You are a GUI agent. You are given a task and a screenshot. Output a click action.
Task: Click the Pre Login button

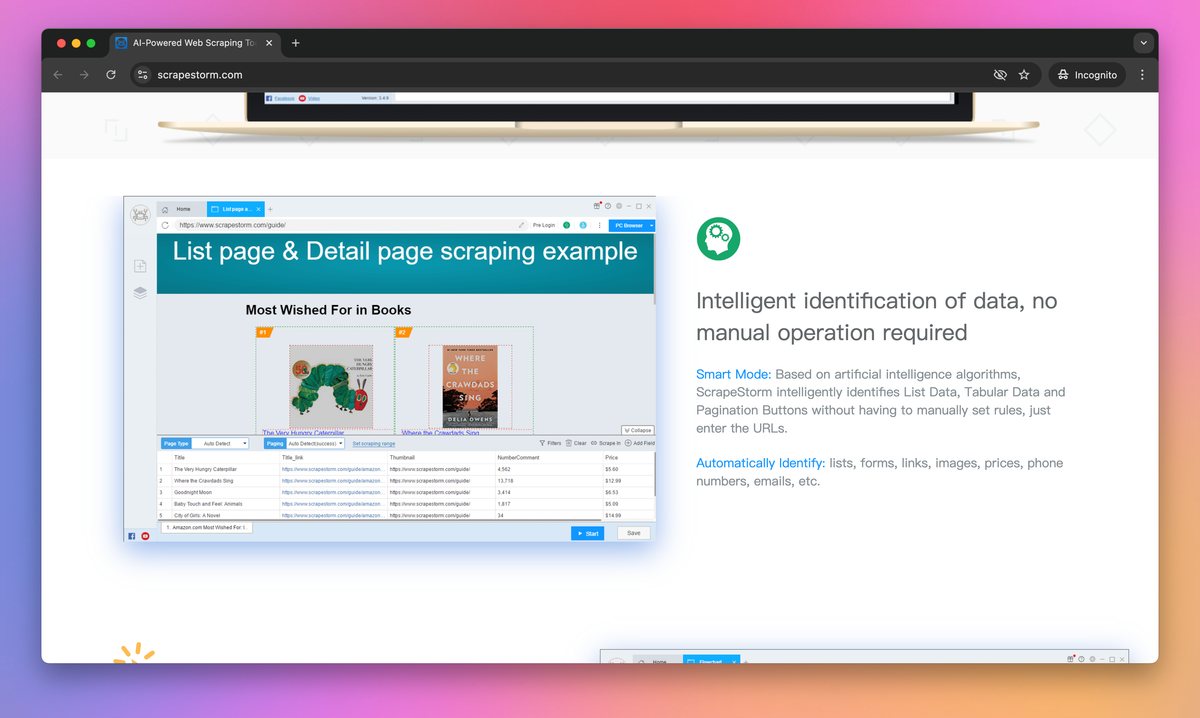[x=543, y=225]
